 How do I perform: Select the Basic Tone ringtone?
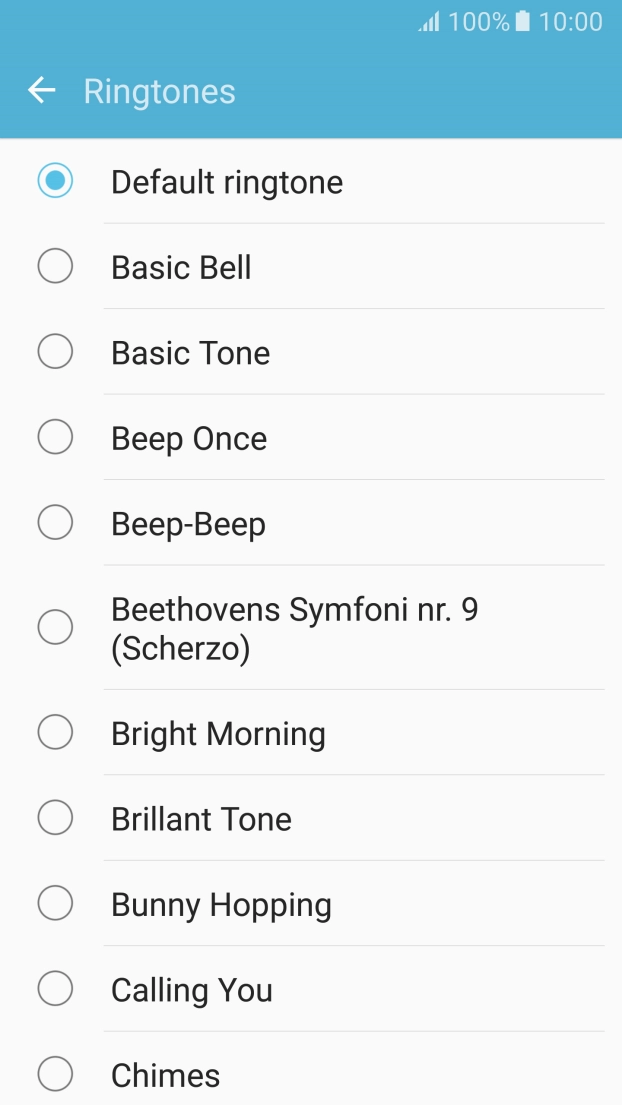coord(55,351)
